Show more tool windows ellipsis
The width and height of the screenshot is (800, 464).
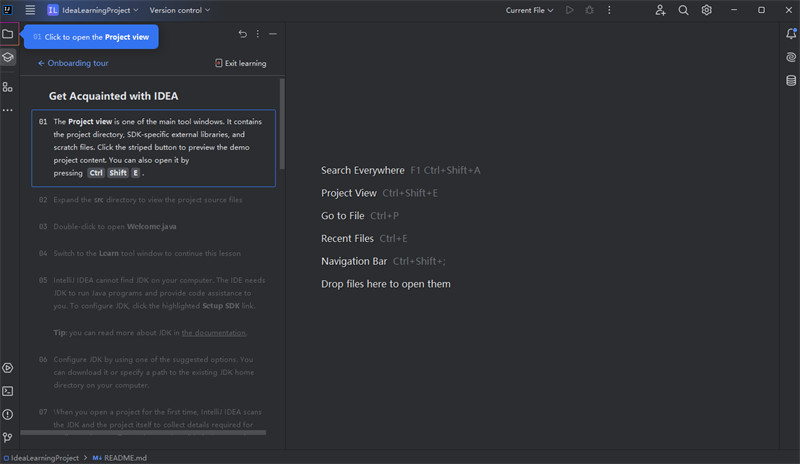(8, 110)
